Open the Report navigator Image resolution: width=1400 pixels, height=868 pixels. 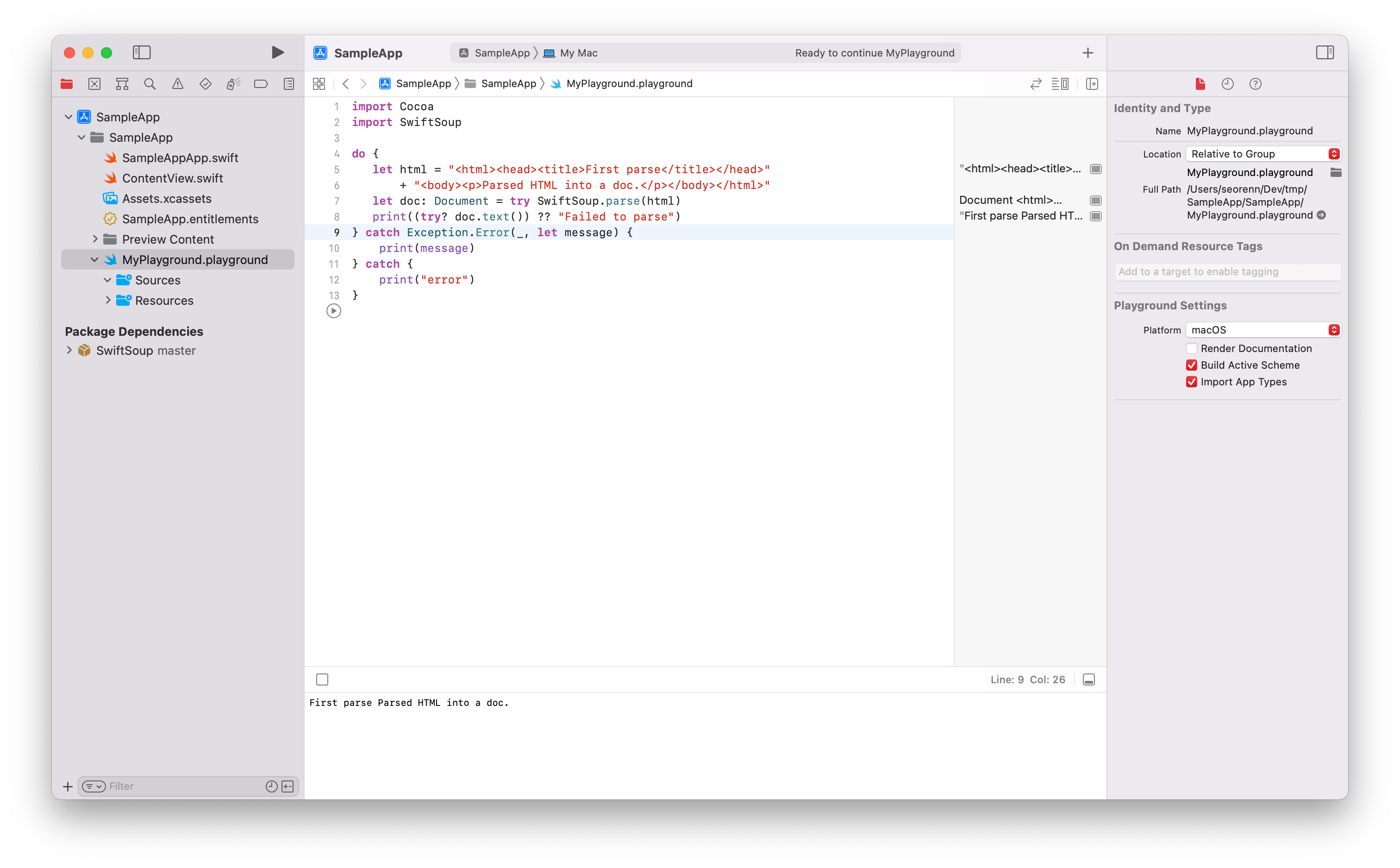coord(288,84)
